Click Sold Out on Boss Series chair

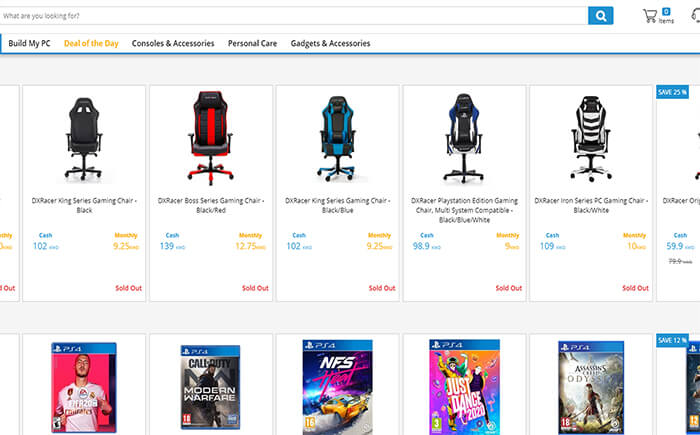point(255,288)
